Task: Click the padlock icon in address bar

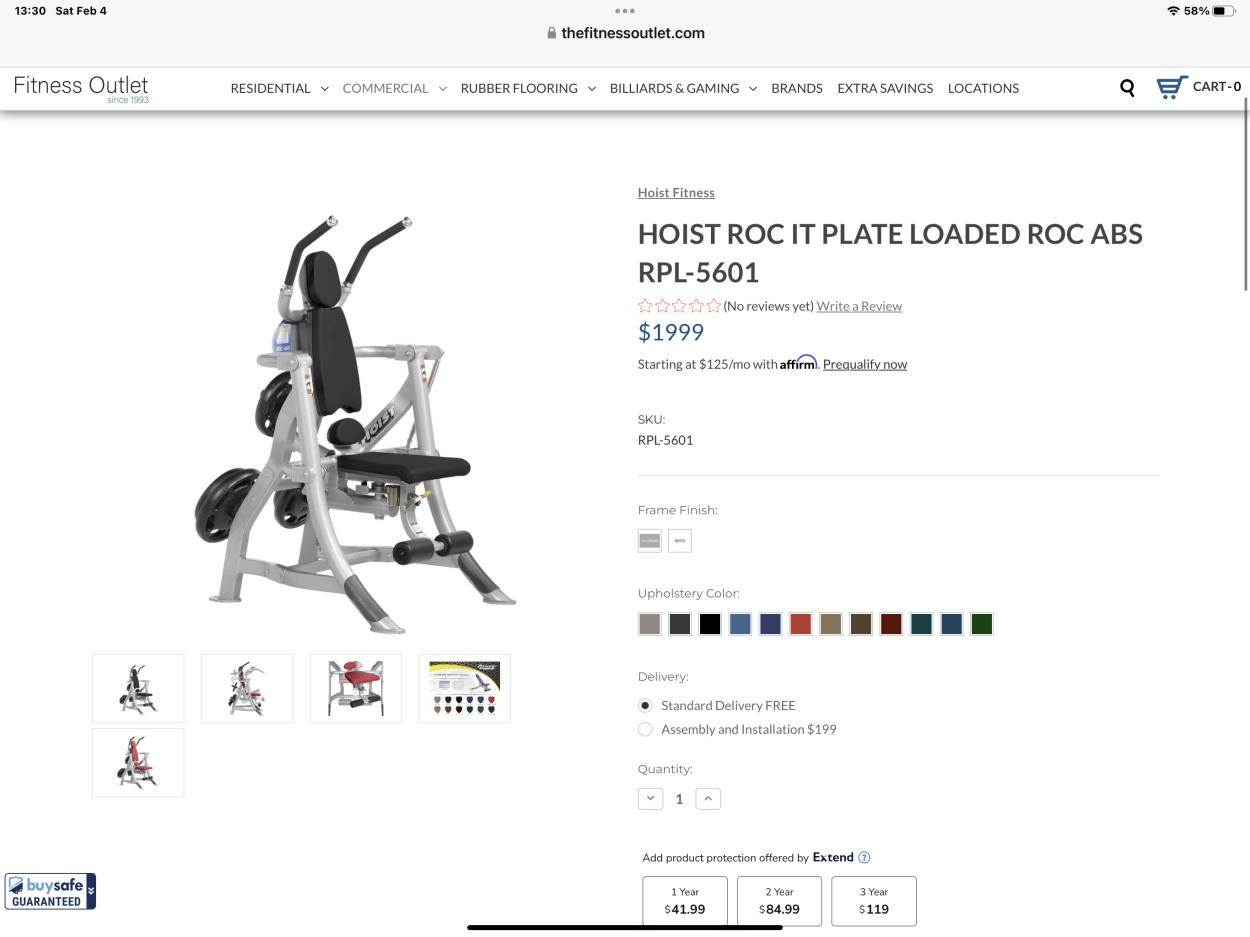Action: point(551,33)
